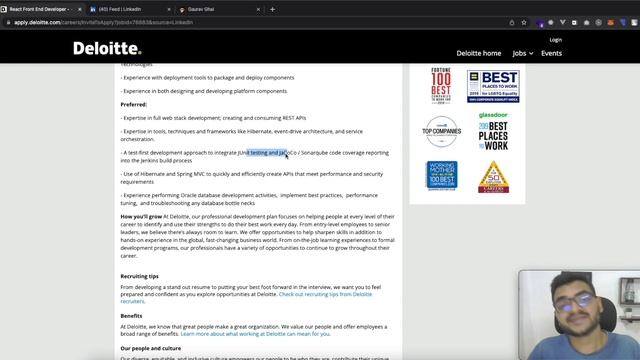Open a new browser tab

coord(273,9)
